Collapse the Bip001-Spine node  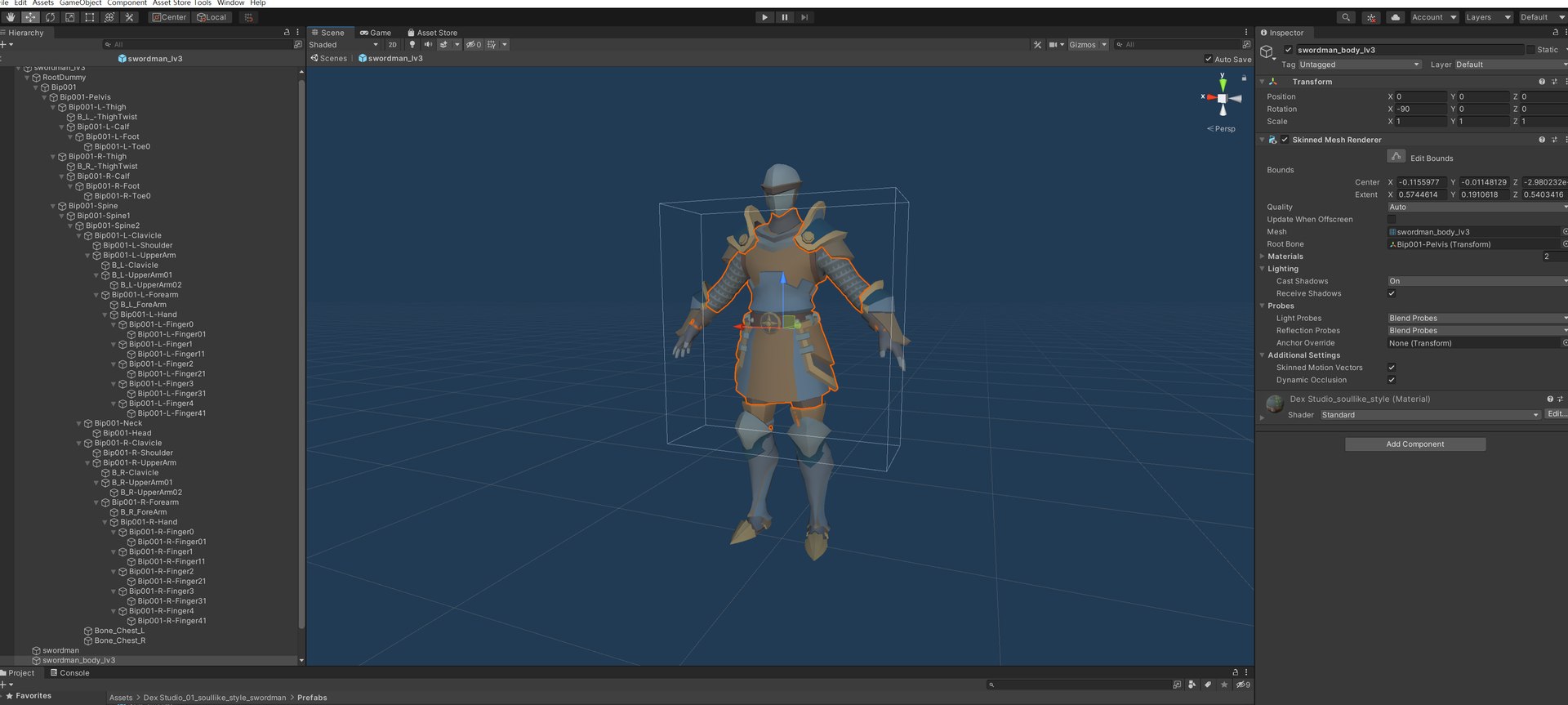click(x=53, y=206)
